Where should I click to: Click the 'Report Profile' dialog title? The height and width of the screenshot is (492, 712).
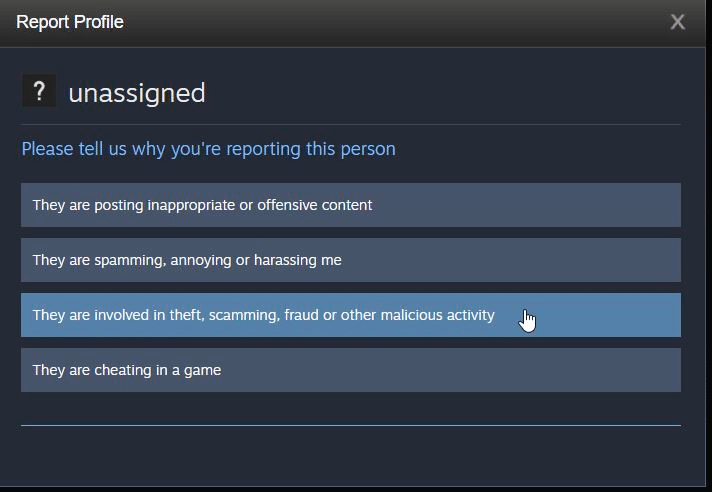coord(69,22)
